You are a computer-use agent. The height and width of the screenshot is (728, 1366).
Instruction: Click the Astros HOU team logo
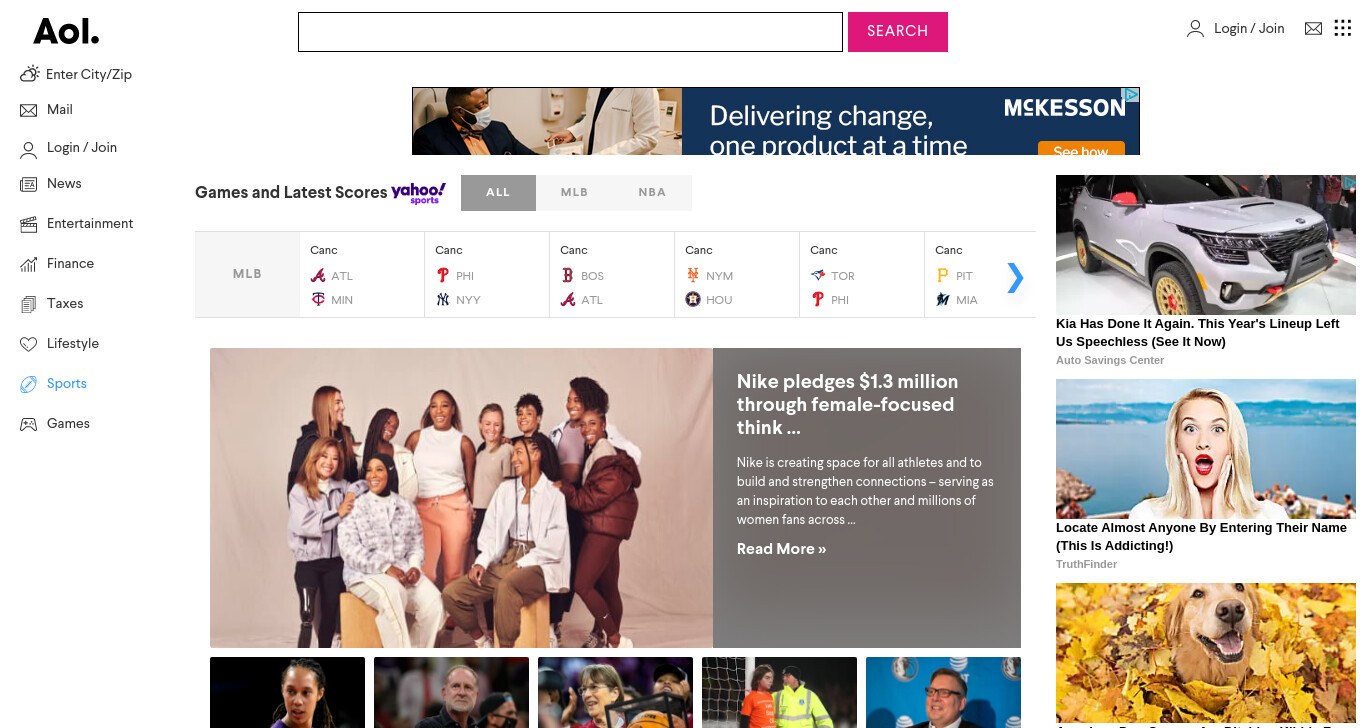pyautogui.click(x=693, y=299)
